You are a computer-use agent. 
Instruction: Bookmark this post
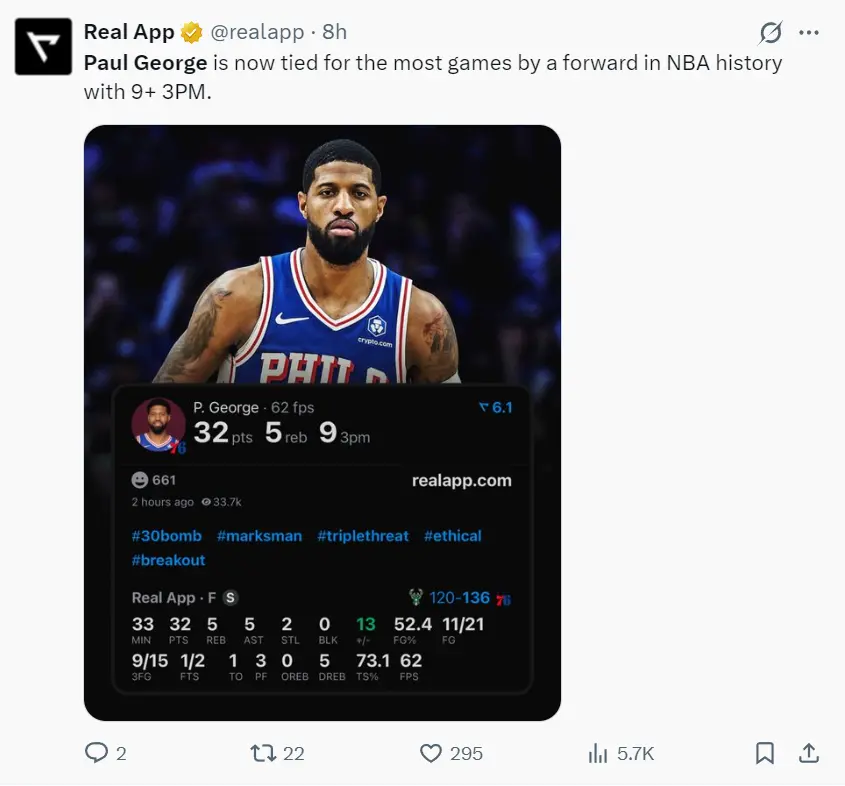[764, 753]
